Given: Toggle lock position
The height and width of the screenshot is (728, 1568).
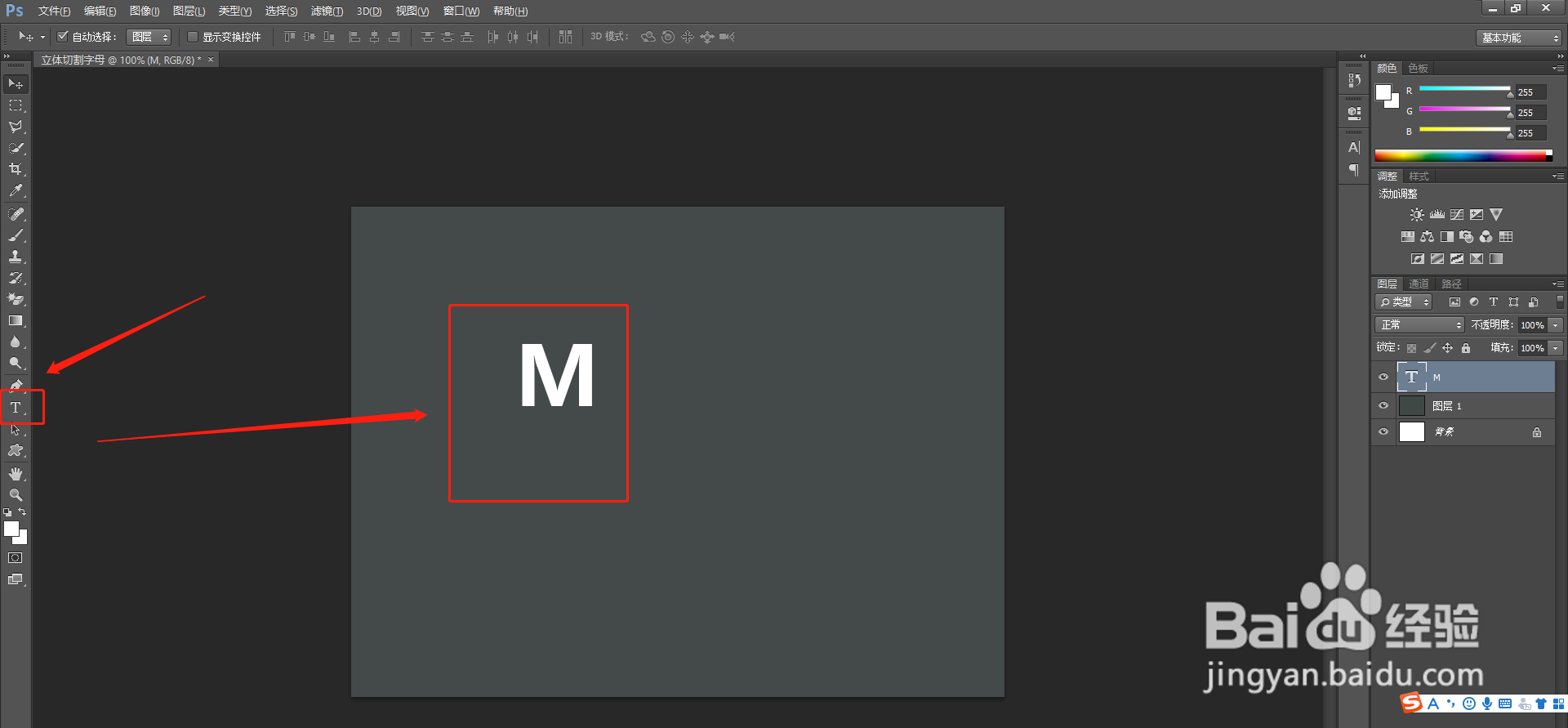Looking at the screenshot, I should coord(1447,348).
